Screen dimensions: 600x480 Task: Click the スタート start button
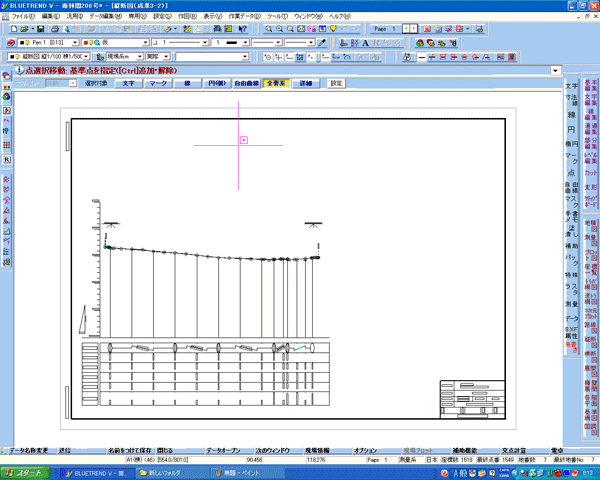[25, 473]
